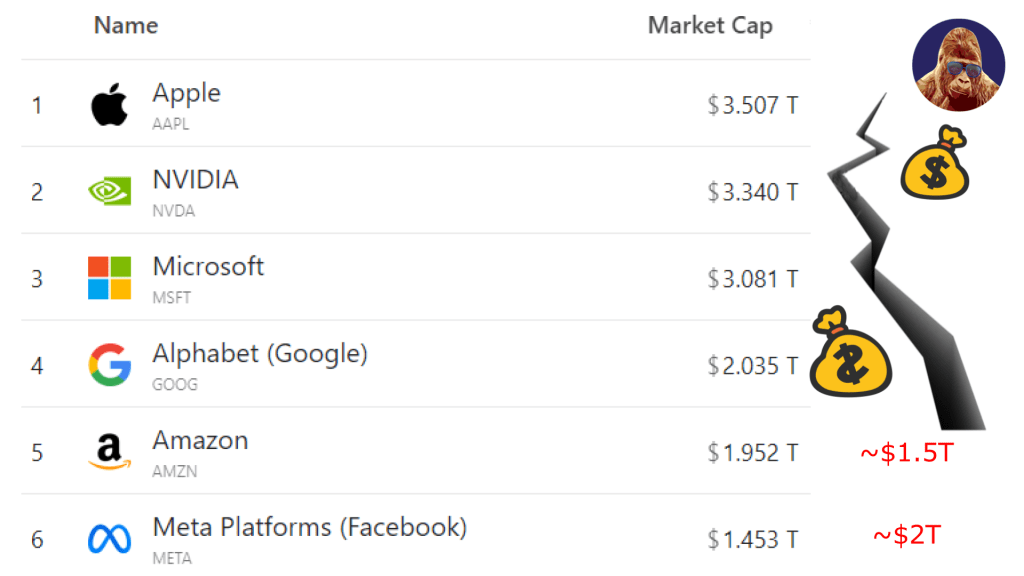Open the Microsoft company name
Viewport: 1024px width, 576px height.
tap(208, 267)
